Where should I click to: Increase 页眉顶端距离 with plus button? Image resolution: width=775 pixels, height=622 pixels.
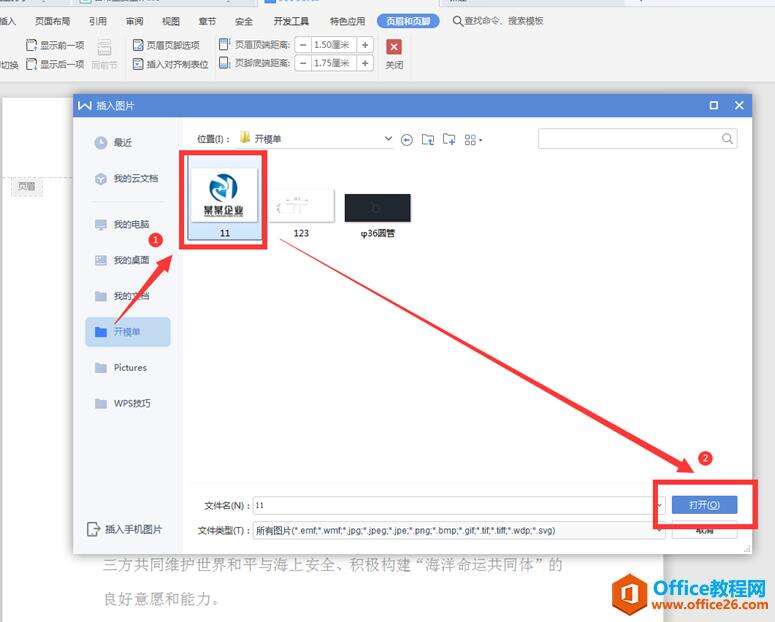tap(365, 45)
